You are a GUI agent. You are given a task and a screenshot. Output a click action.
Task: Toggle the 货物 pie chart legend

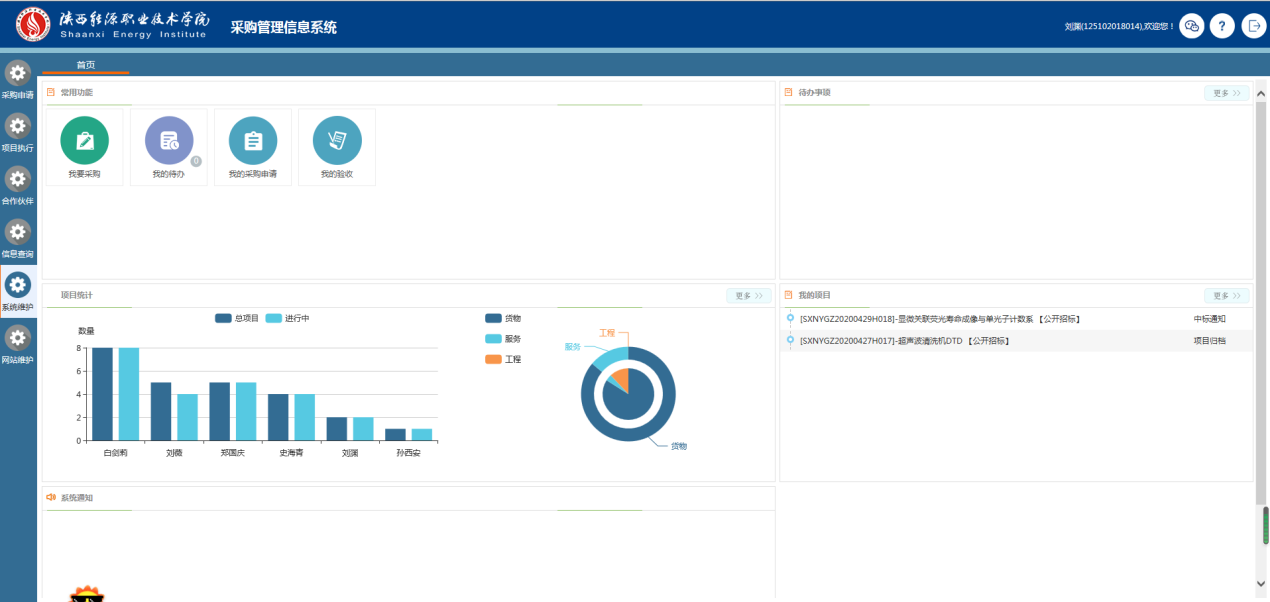tap(502, 318)
